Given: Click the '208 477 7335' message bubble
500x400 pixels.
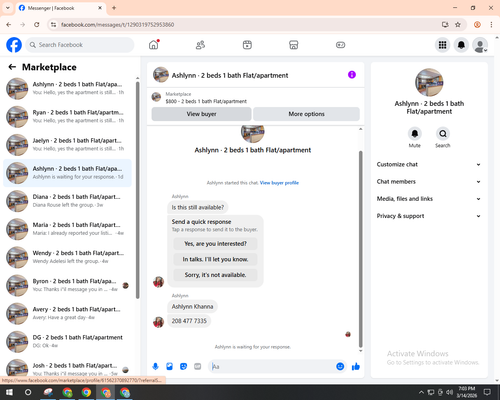Looking at the screenshot, I should [x=189, y=321].
